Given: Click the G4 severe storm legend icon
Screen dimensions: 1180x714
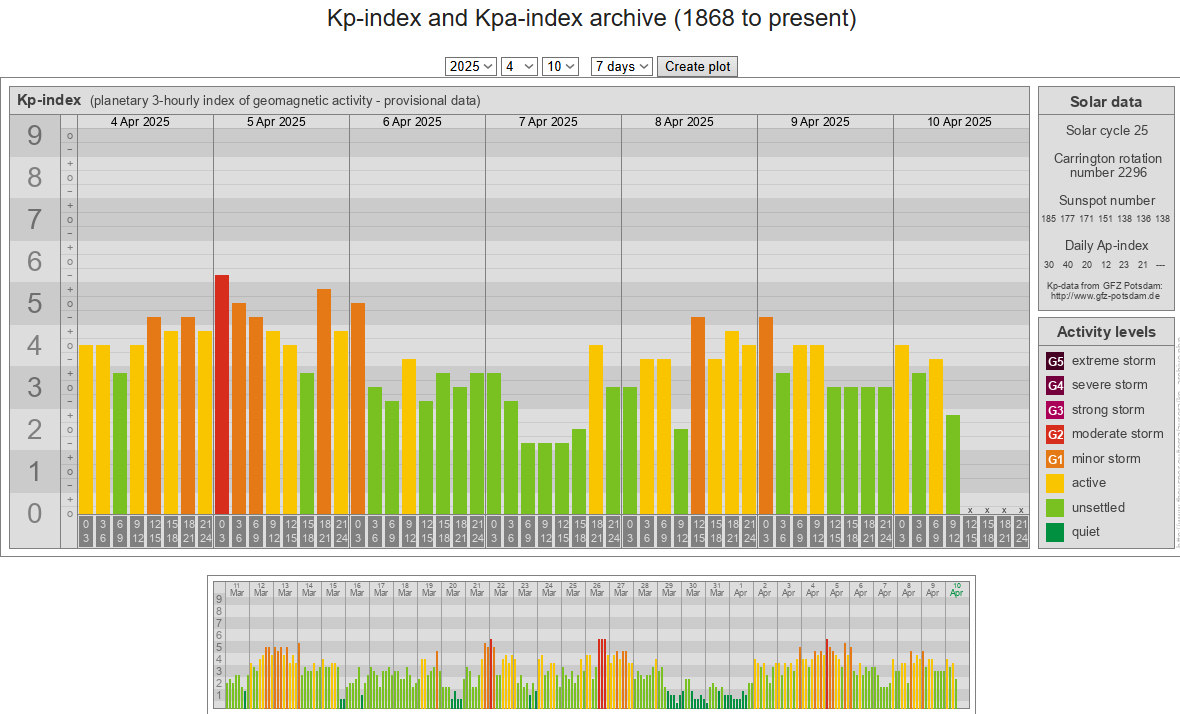Looking at the screenshot, I should (1055, 385).
